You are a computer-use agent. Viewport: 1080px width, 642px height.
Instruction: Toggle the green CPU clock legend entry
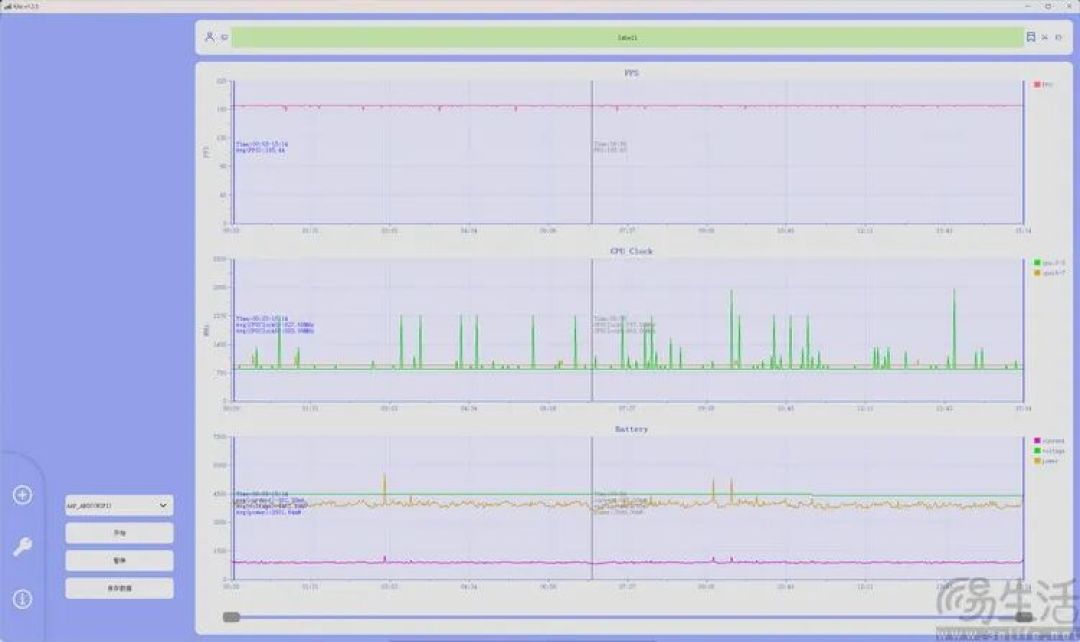[x=1049, y=262]
